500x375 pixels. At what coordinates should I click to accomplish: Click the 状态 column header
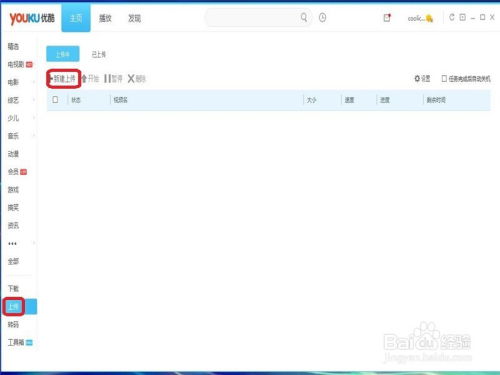[x=76, y=100]
